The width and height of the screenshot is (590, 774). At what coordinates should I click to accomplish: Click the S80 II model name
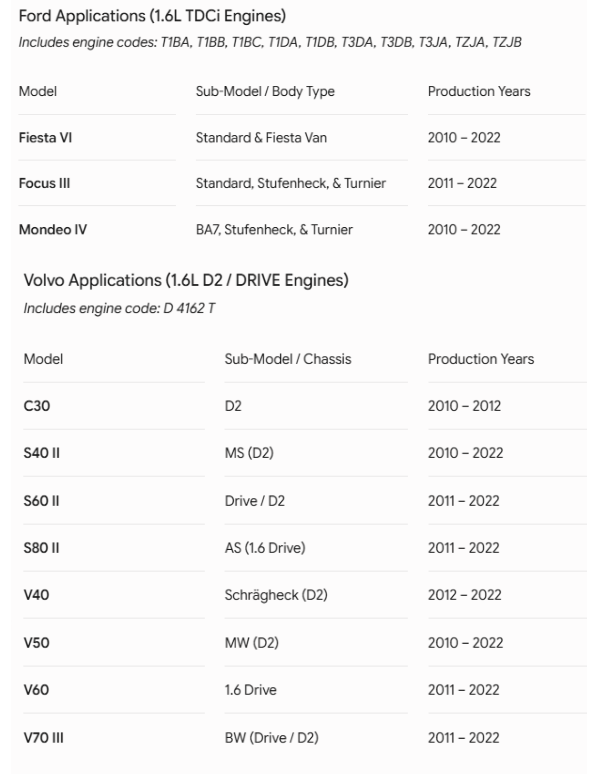[x=41, y=548]
